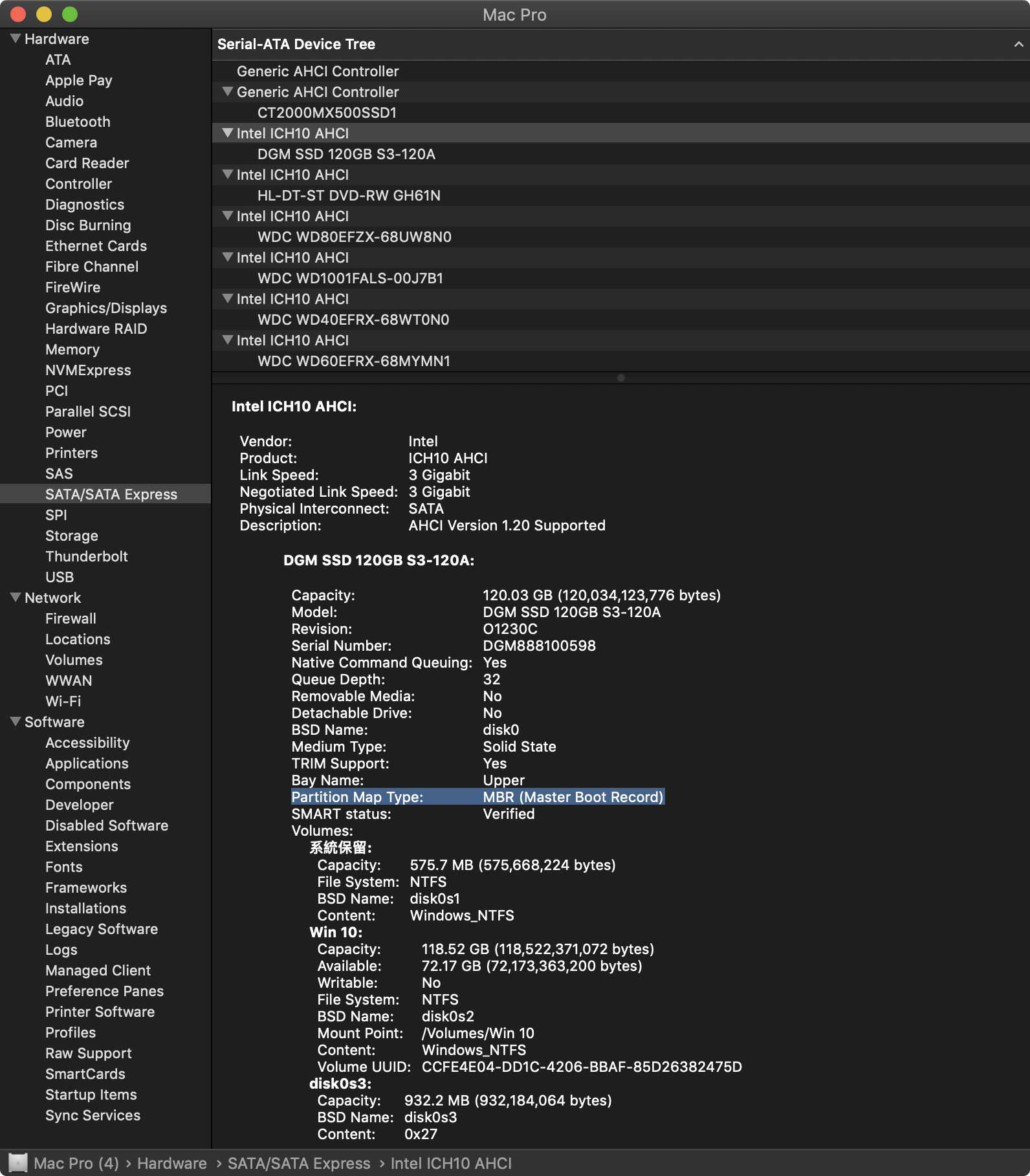
Task: Select Installations under Software
Action: (105, 908)
